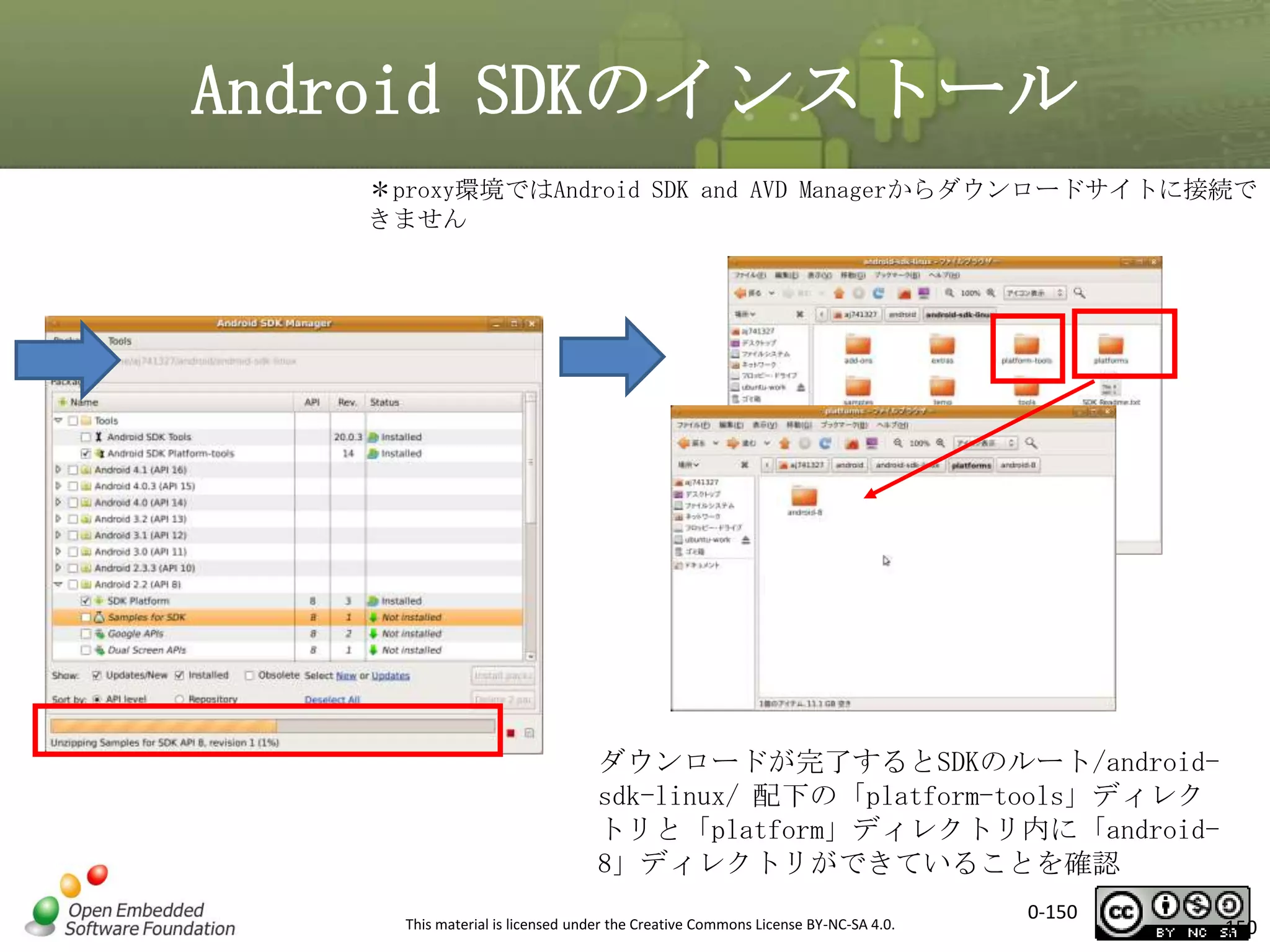This screenshot has height=952, width=1270.
Task: Expand the Android 2.3.3 (API 10) group
Action: 59,568
